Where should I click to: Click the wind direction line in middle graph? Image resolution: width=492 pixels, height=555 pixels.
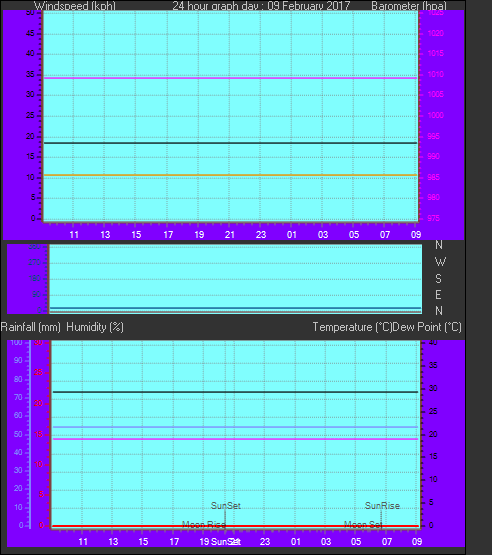(x=235, y=308)
